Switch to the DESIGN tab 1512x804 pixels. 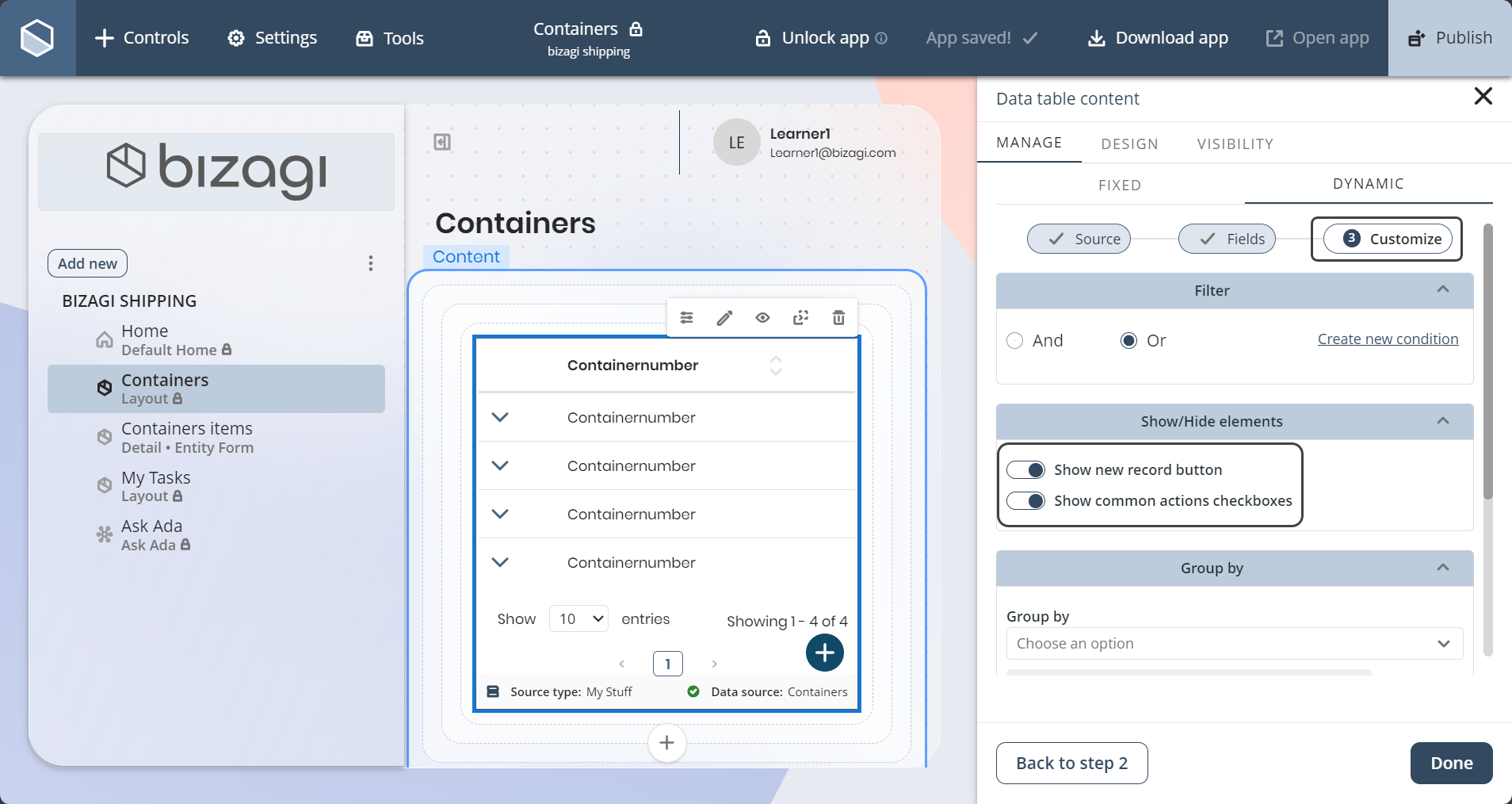1129,144
